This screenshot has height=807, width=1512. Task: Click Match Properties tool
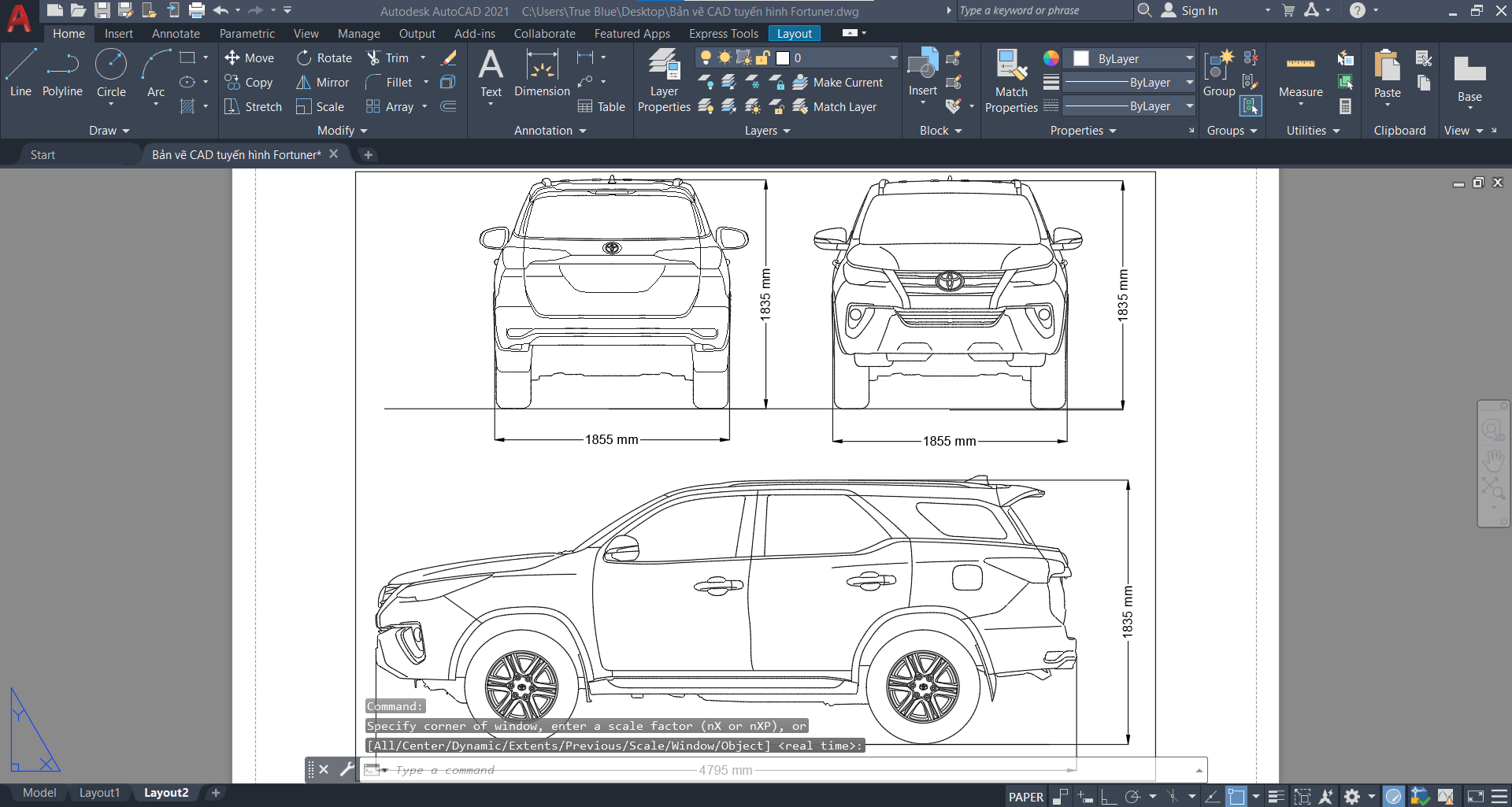[x=1011, y=80]
